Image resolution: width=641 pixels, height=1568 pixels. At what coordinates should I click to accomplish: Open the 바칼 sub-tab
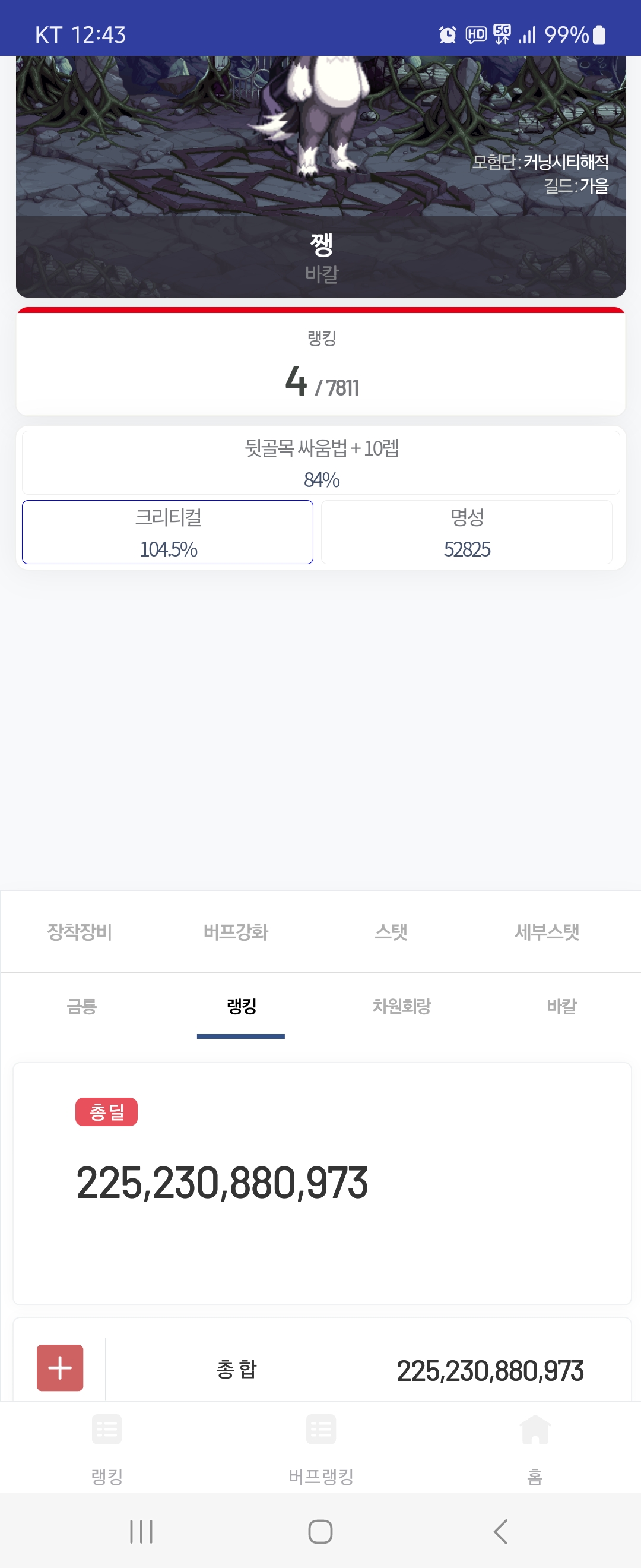coord(561,1006)
